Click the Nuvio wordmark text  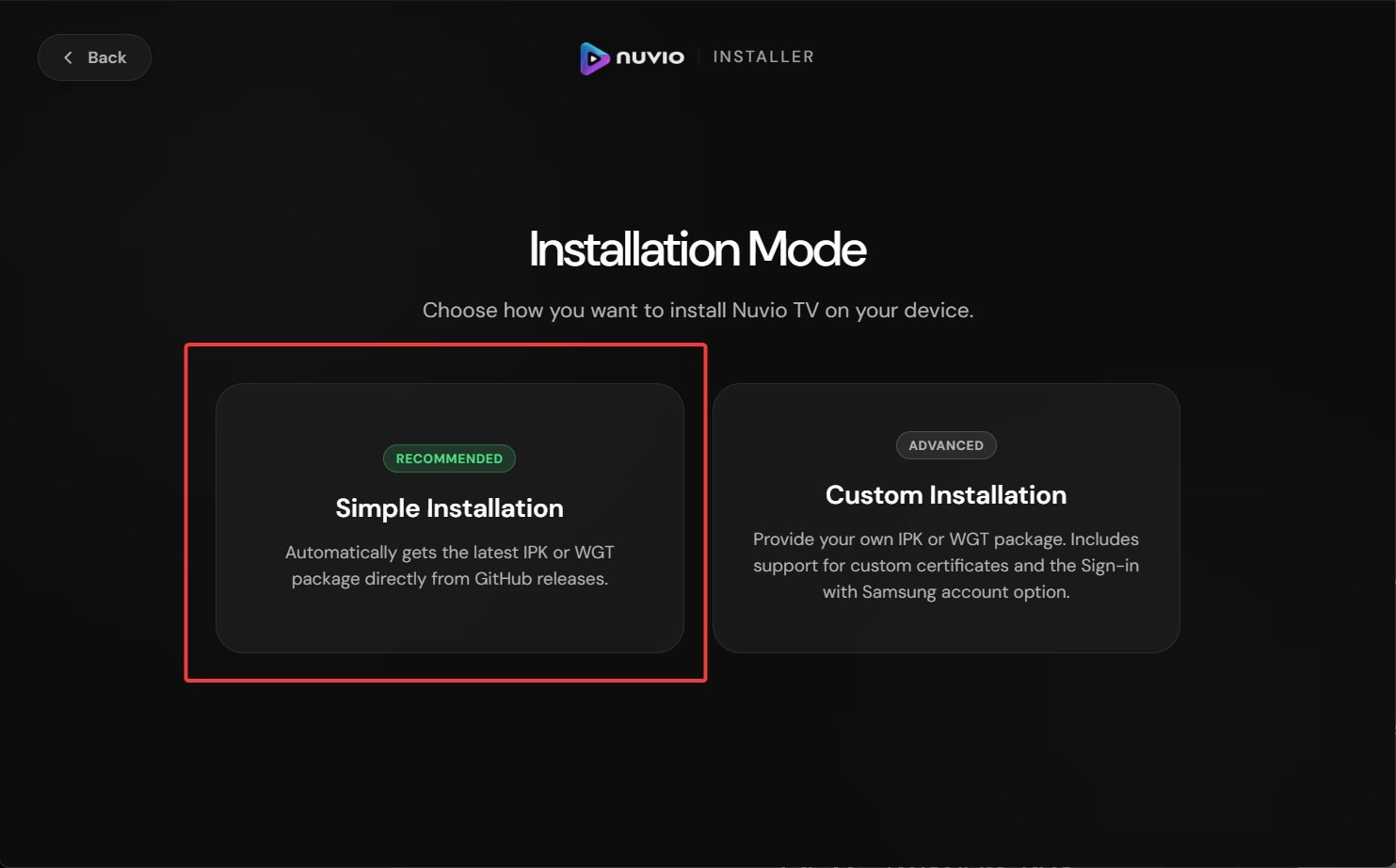pyautogui.click(x=650, y=57)
